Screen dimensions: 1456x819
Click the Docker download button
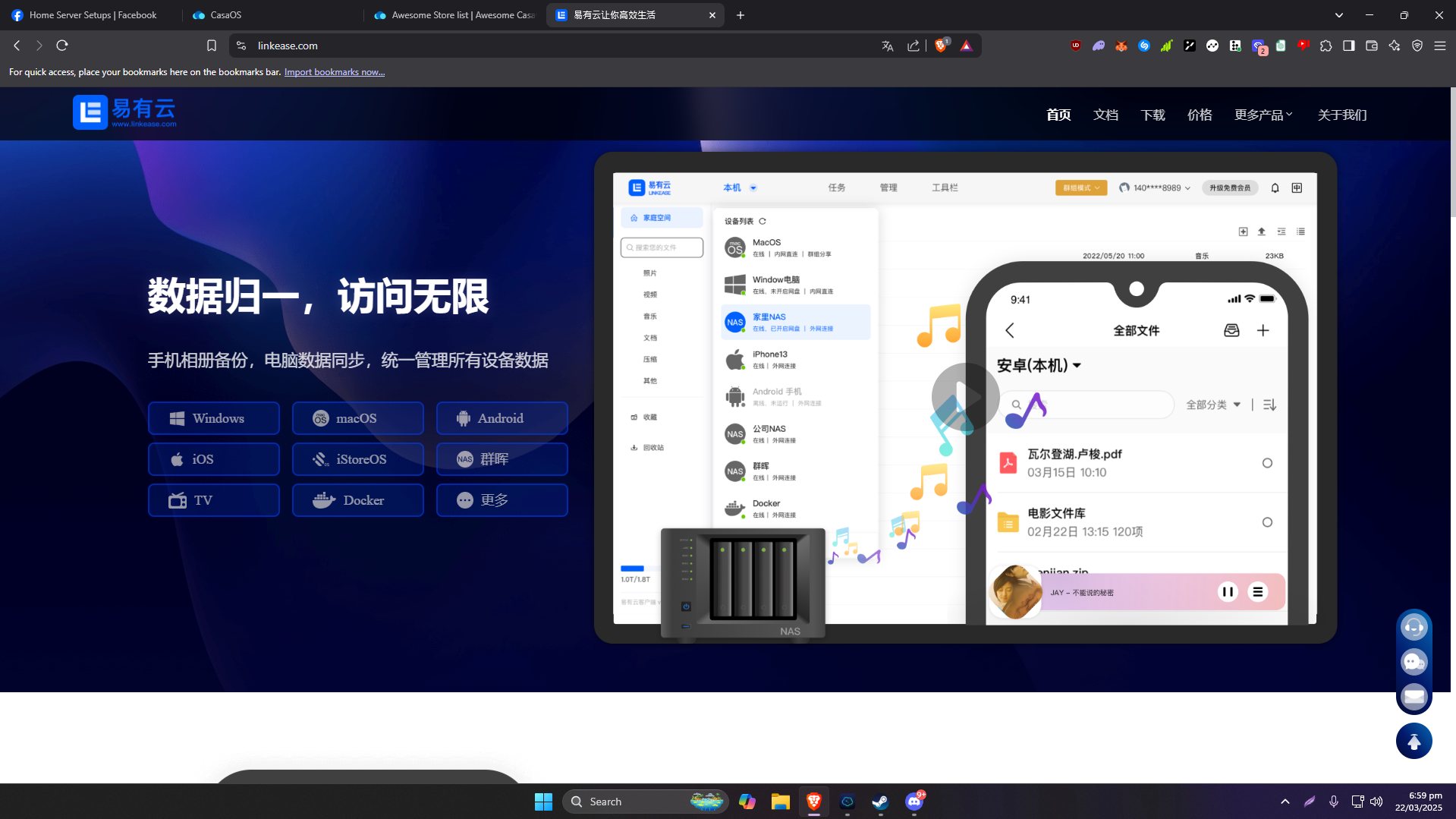tap(358, 500)
